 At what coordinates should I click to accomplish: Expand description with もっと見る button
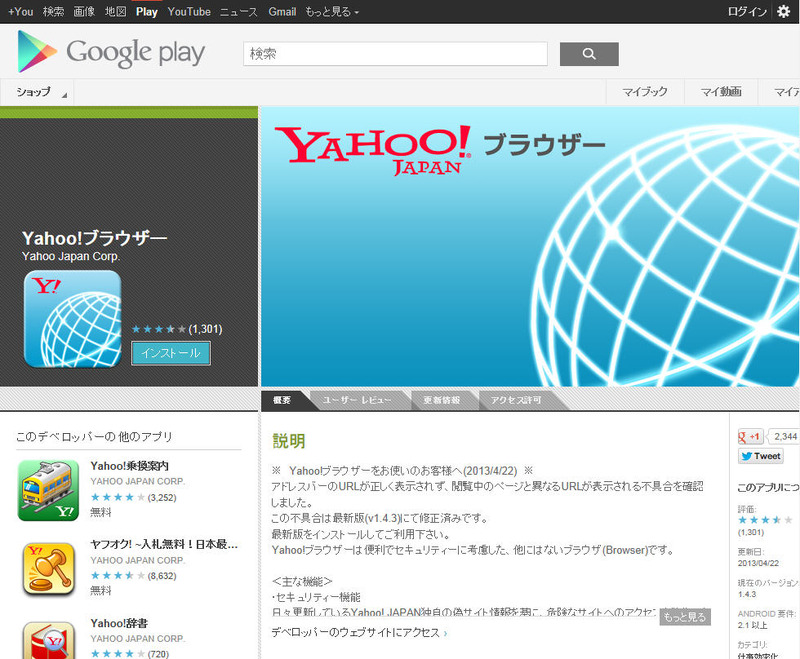[x=684, y=616]
